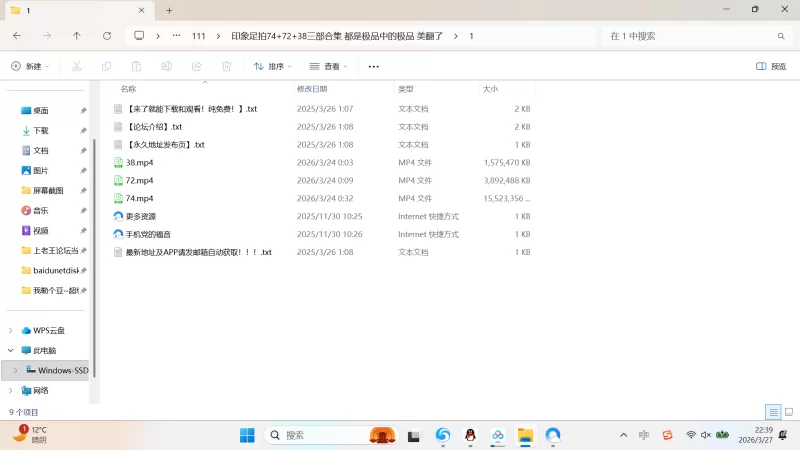Select 下载 in the sidebar
The image size is (800, 450).
coord(40,130)
